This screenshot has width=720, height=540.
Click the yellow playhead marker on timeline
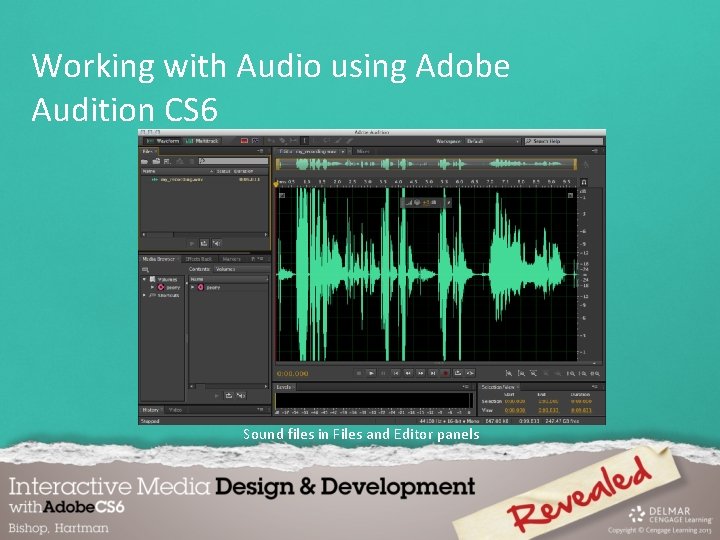tap(276, 184)
